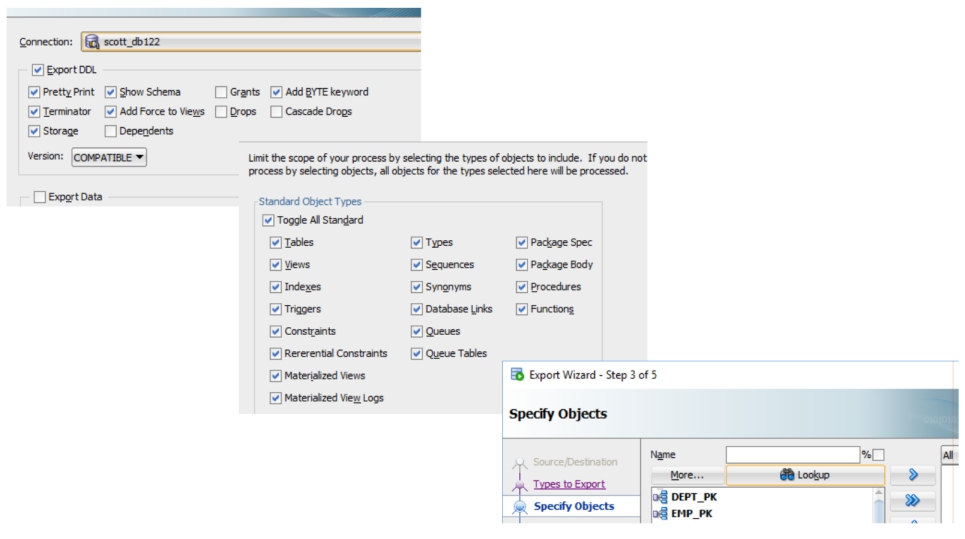965x539 pixels.
Task: Click the scott_db122 connection database icon
Action: tap(93, 42)
